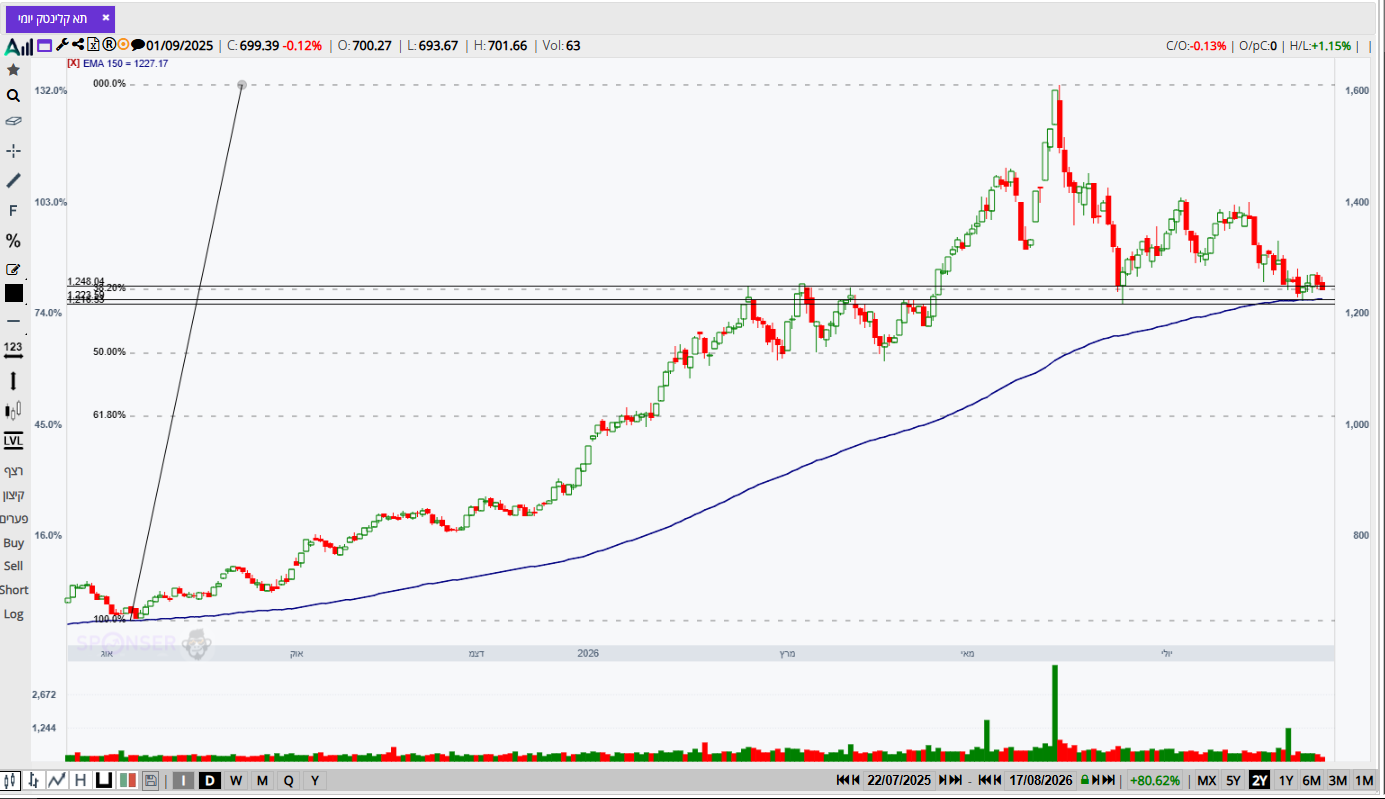Click the +80.62% period return value

click(x=1155, y=780)
